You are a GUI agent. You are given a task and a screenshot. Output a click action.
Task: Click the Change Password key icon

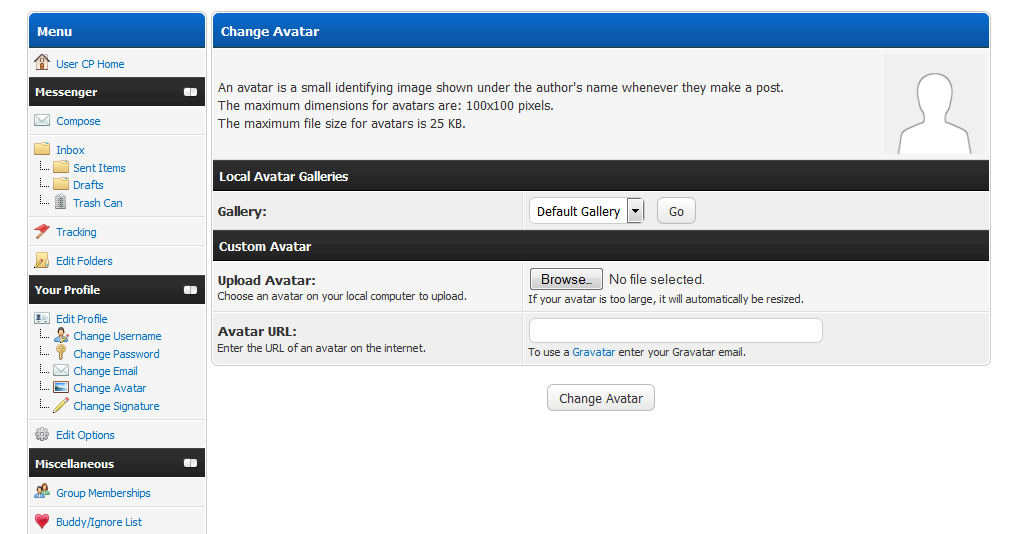point(61,353)
